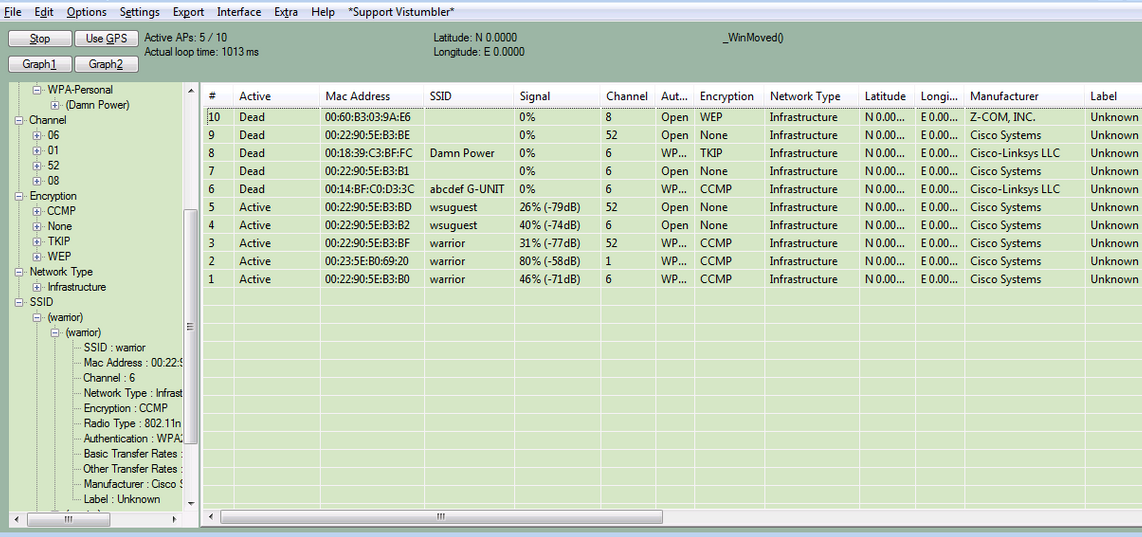The height and width of the screenshot is (537, 1142).
Task: Expand the channel 52 tree node
Action: 37,166
